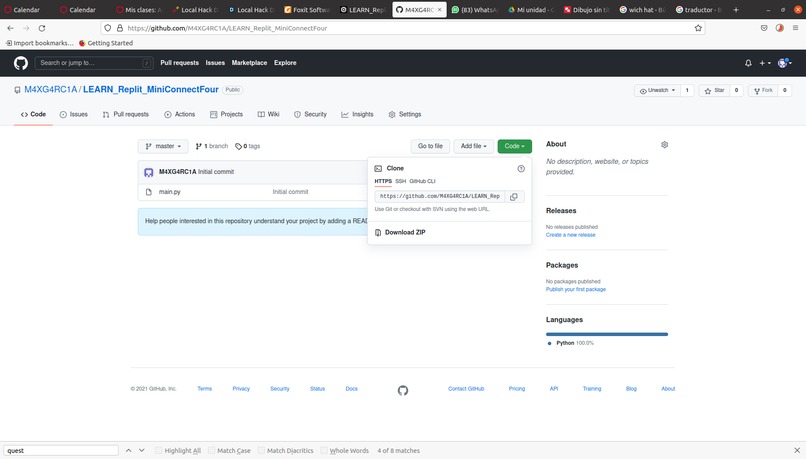Select the SSH clone option
This screenshot has width=806, height=459.
(400, 181)
